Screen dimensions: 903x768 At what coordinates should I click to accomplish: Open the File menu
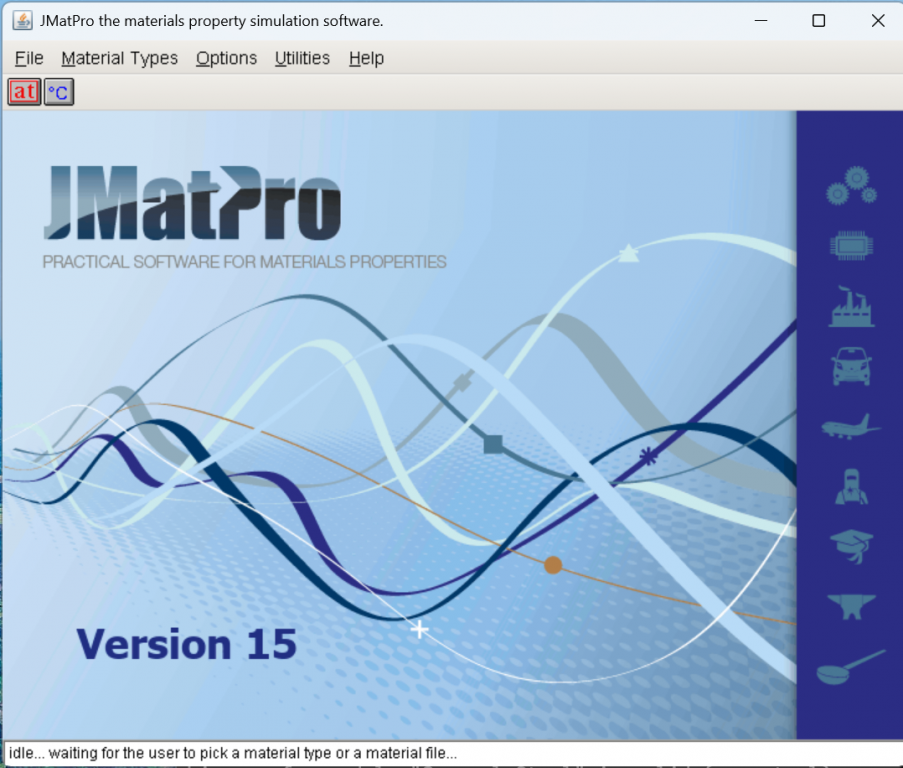(x=29, y=58)
